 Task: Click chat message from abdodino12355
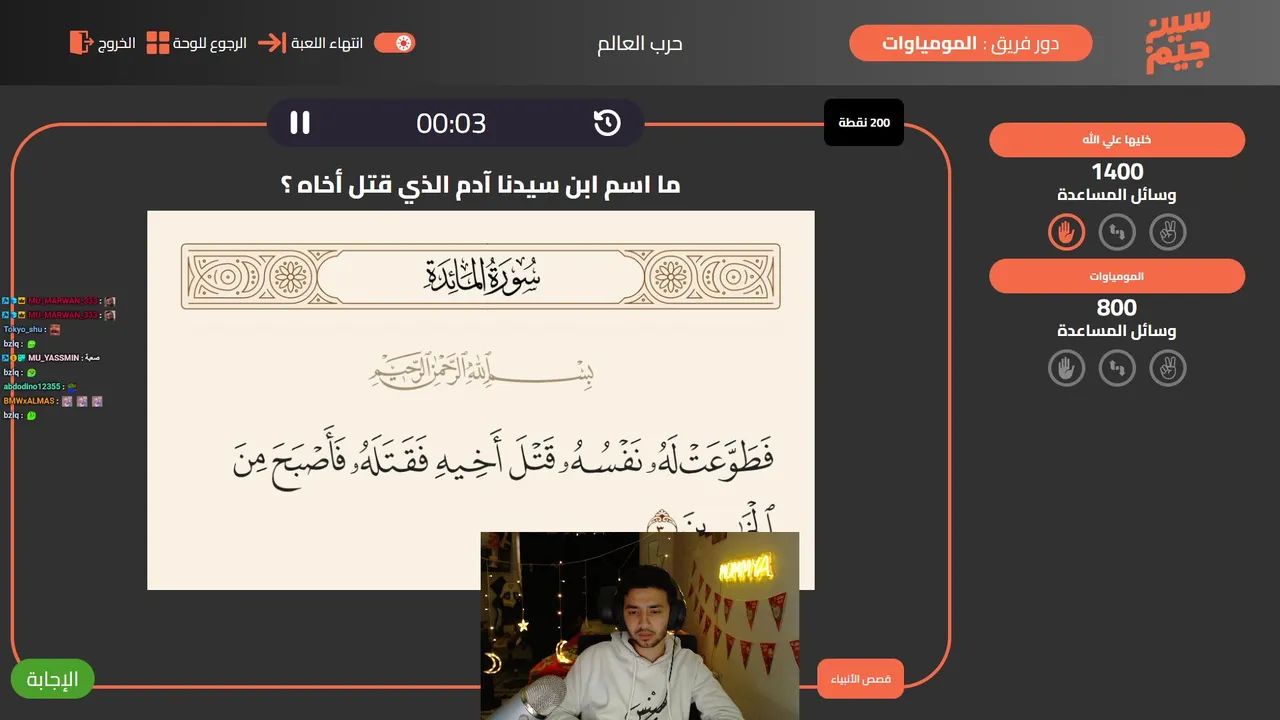(x=40, y=386)
